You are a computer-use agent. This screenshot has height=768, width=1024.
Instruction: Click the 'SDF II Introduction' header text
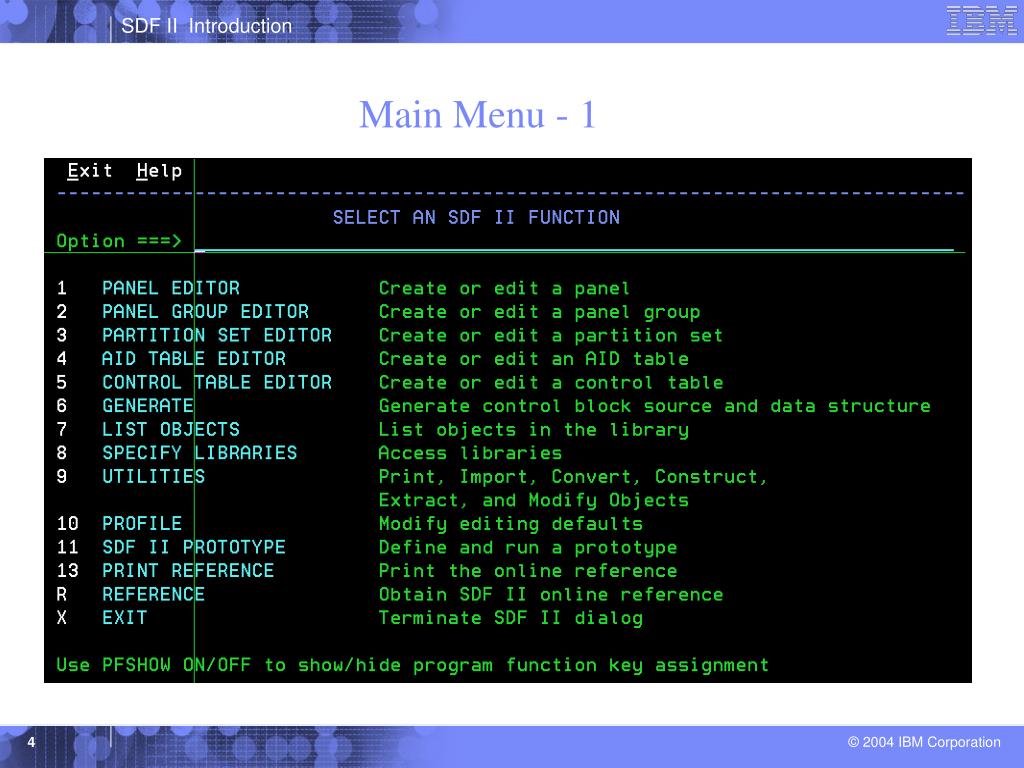point(206,26)
